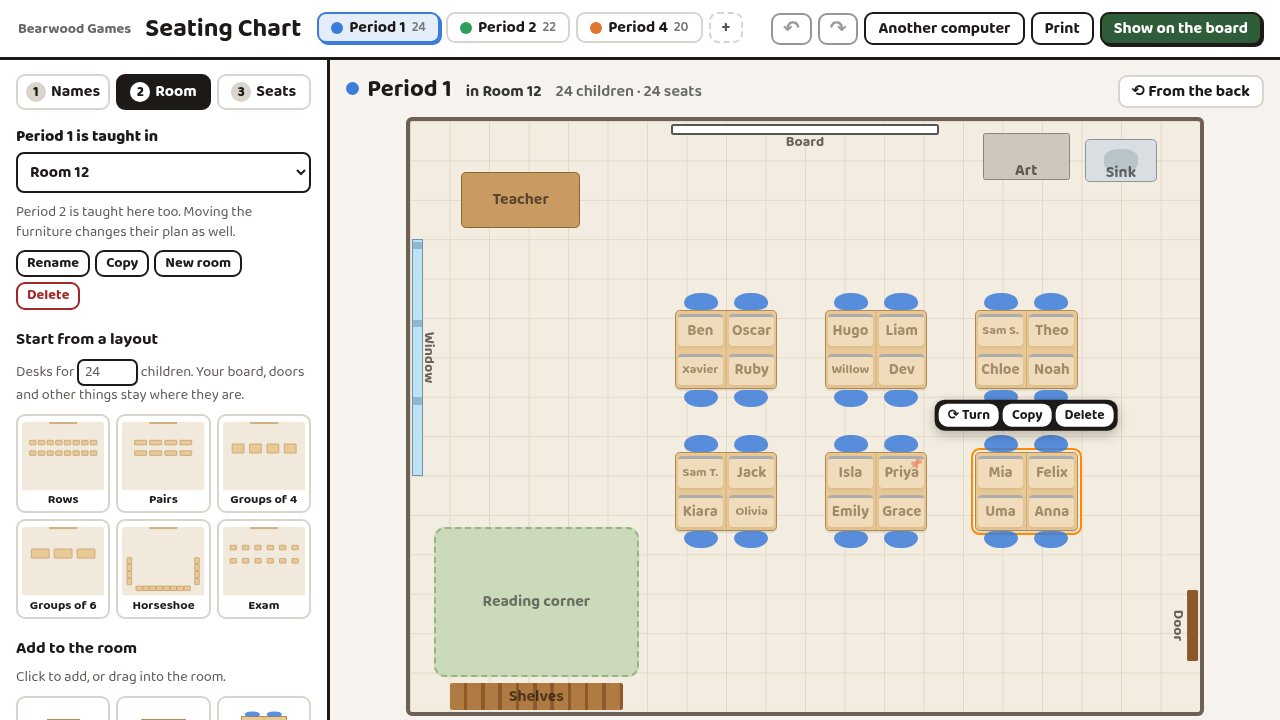
Task: Open the room selection dropdown
Action: (x=163, y=172)
